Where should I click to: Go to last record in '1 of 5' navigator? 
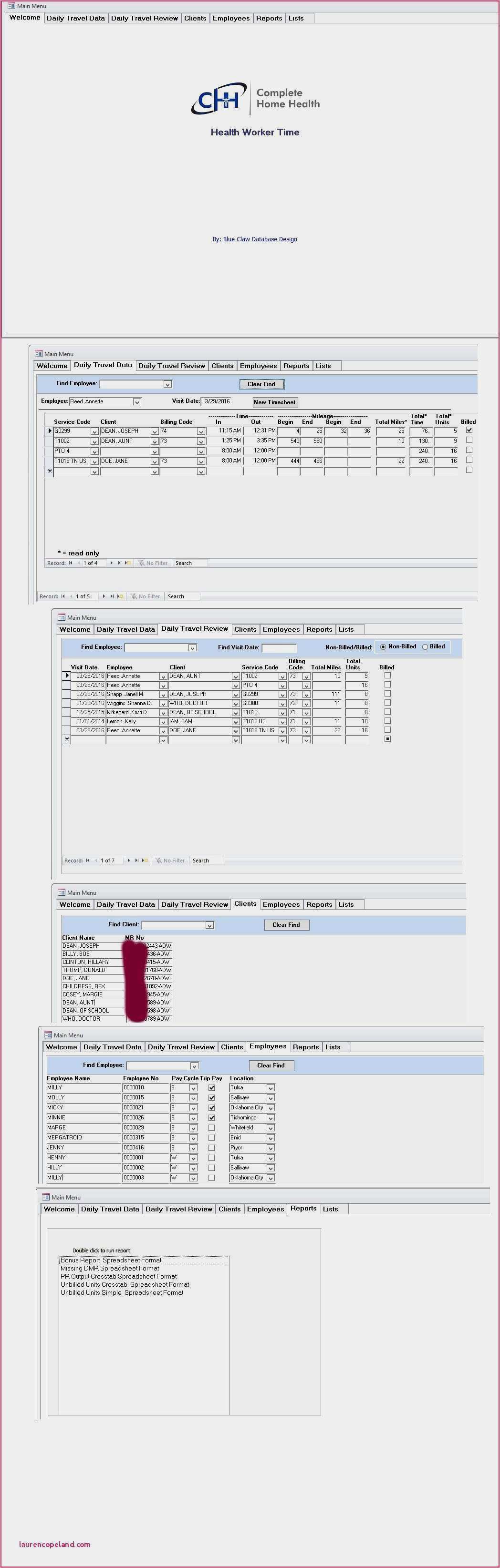112,596
